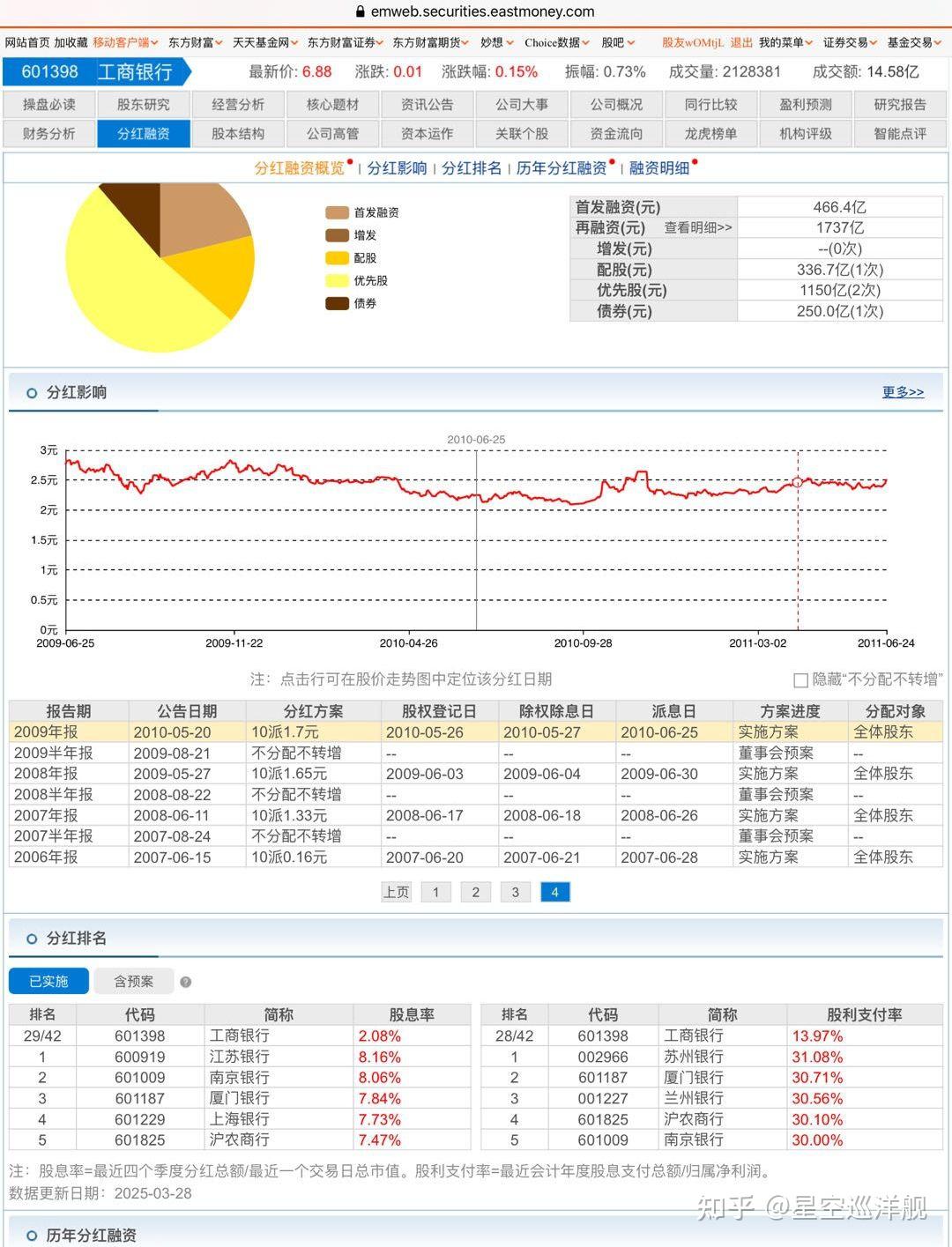Image resolution: width=952 pixels, height=1247 pixels.
Task: Open the 公司概况 tab
Action: click(617, 105)
